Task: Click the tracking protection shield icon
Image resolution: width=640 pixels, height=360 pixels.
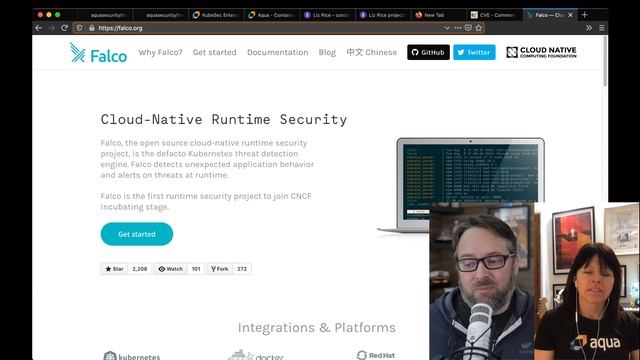Action: [79, 28]
